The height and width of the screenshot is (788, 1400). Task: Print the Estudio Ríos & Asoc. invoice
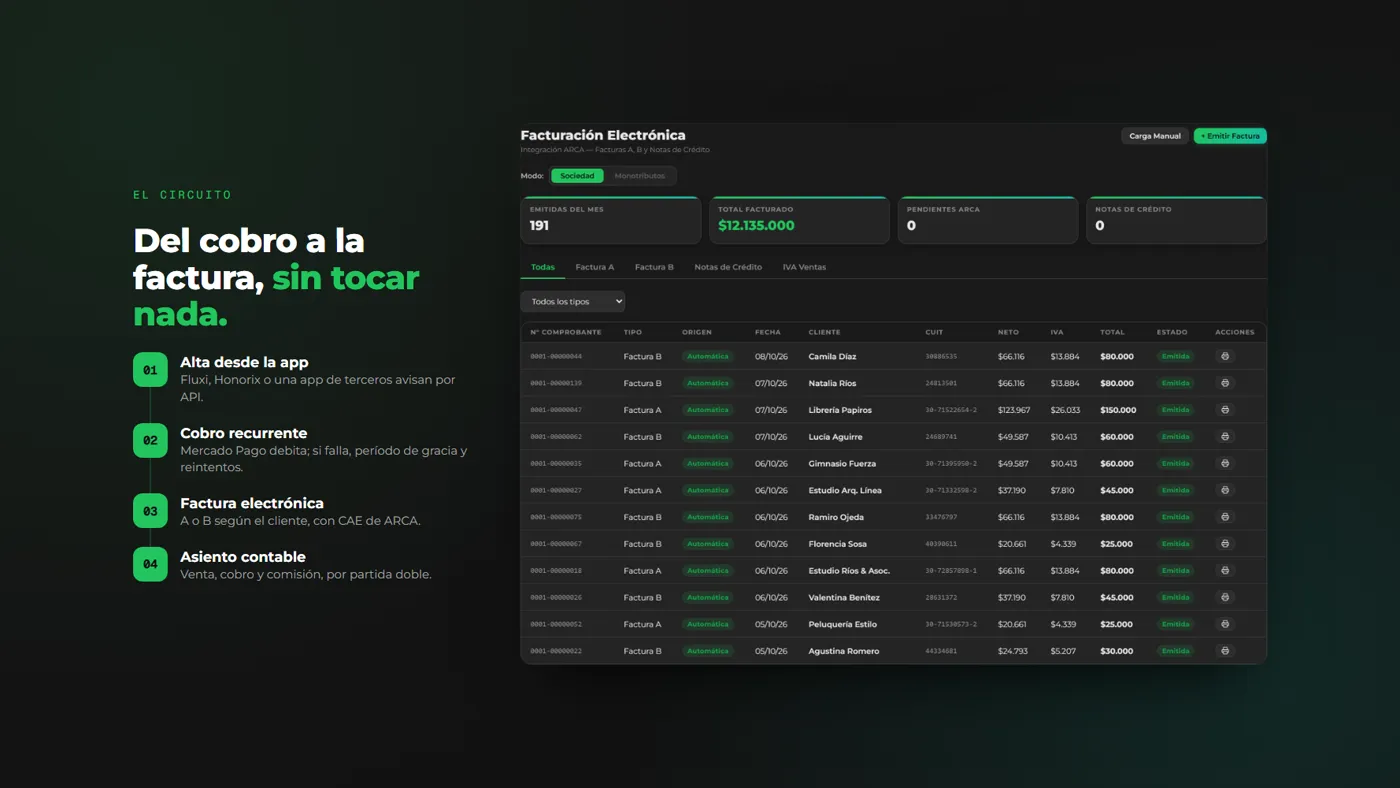click(1225, 570)
